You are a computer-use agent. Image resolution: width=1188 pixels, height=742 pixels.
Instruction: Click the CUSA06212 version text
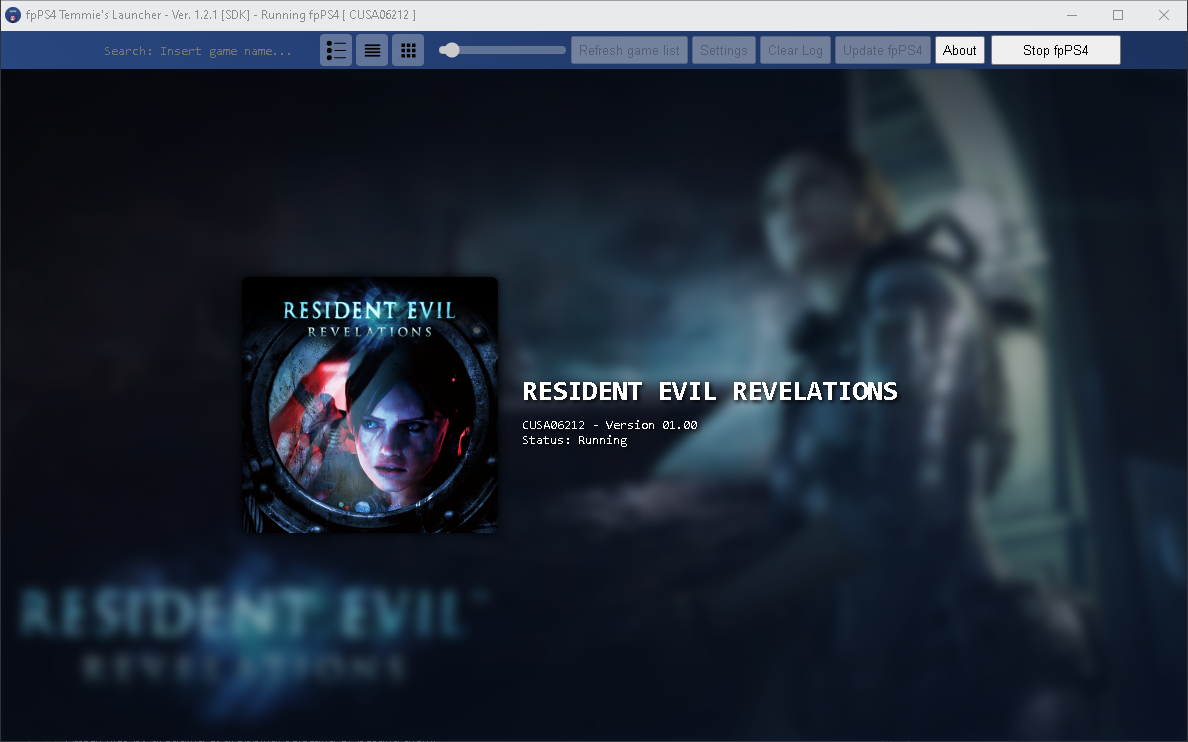pyautogui.click(x=610, y=424)
